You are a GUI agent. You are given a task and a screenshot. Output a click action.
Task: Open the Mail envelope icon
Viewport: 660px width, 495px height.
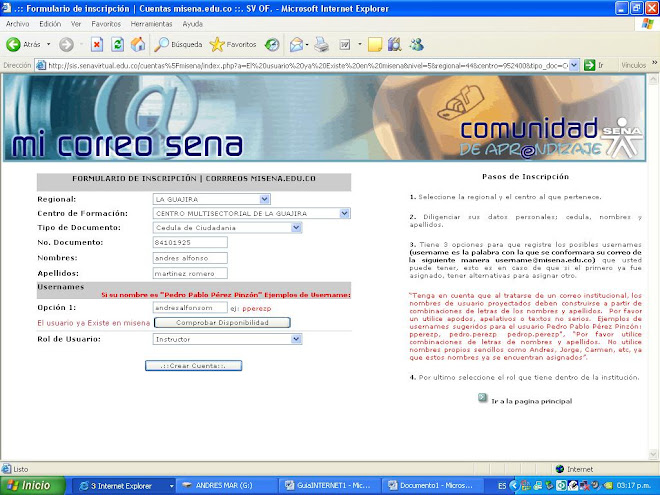tap(296, 44)
